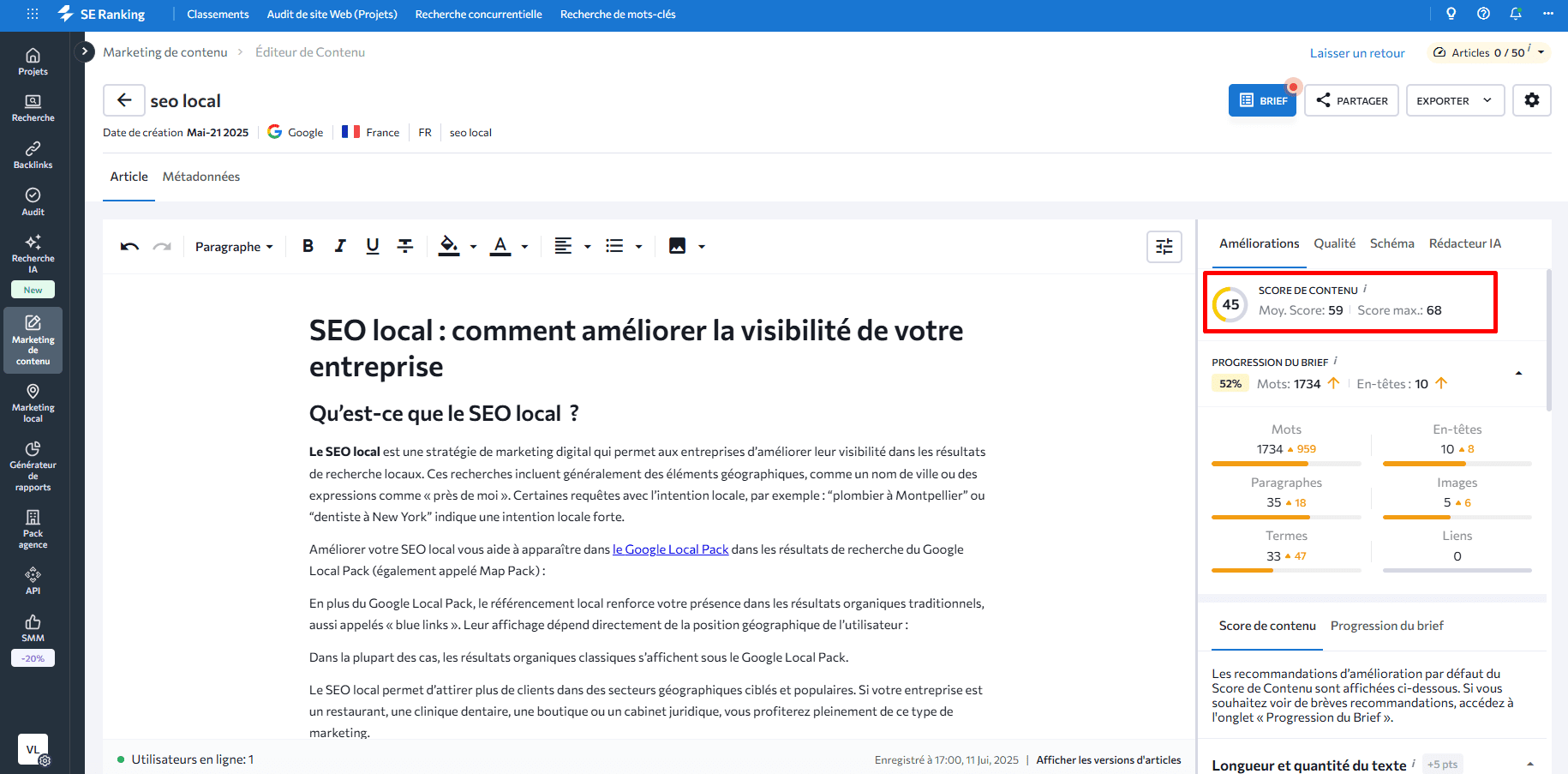
Task: Click the SE Ranking logo
Action: (x=101, y=14)
